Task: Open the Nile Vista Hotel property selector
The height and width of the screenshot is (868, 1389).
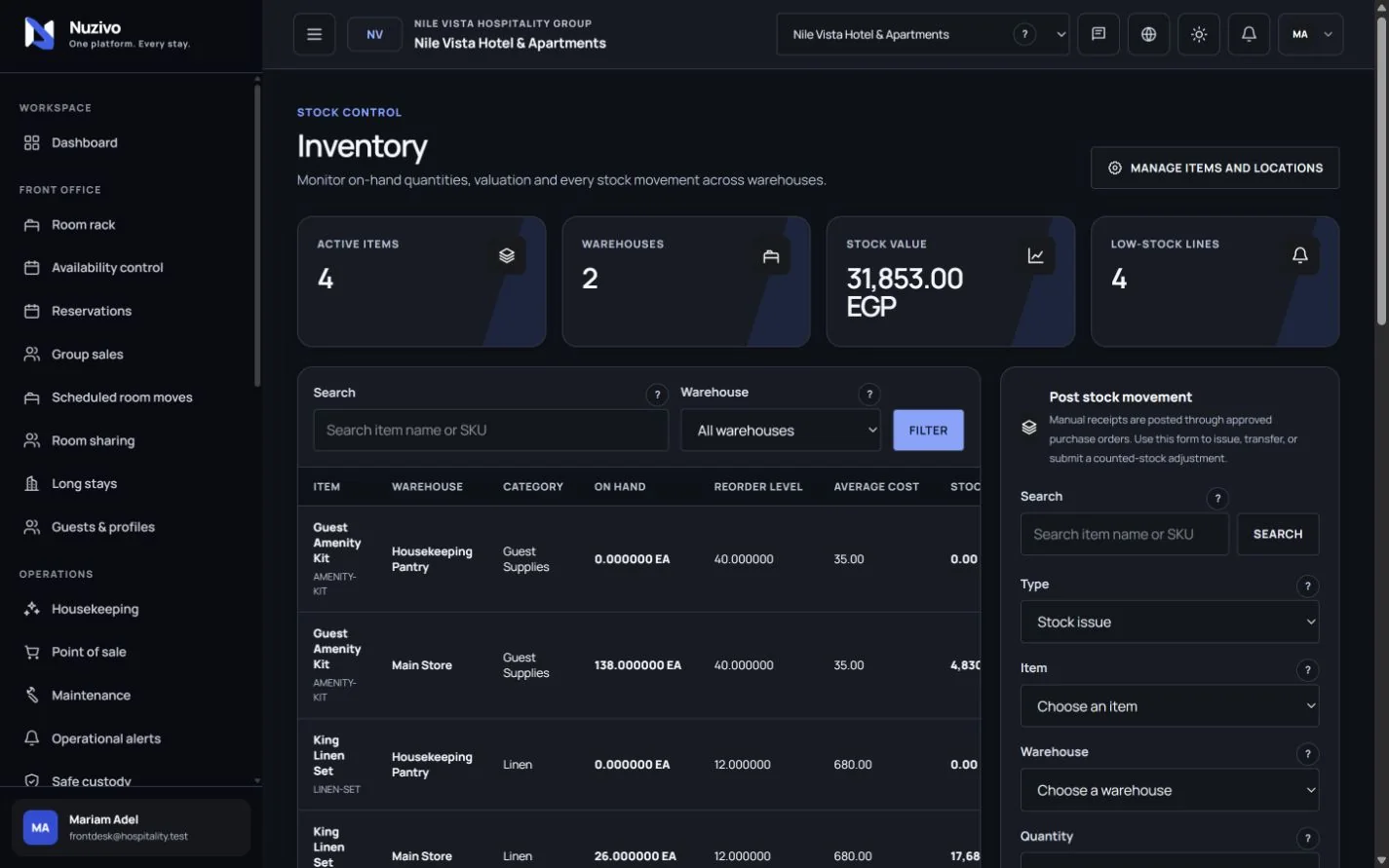Action: point(923,34)
